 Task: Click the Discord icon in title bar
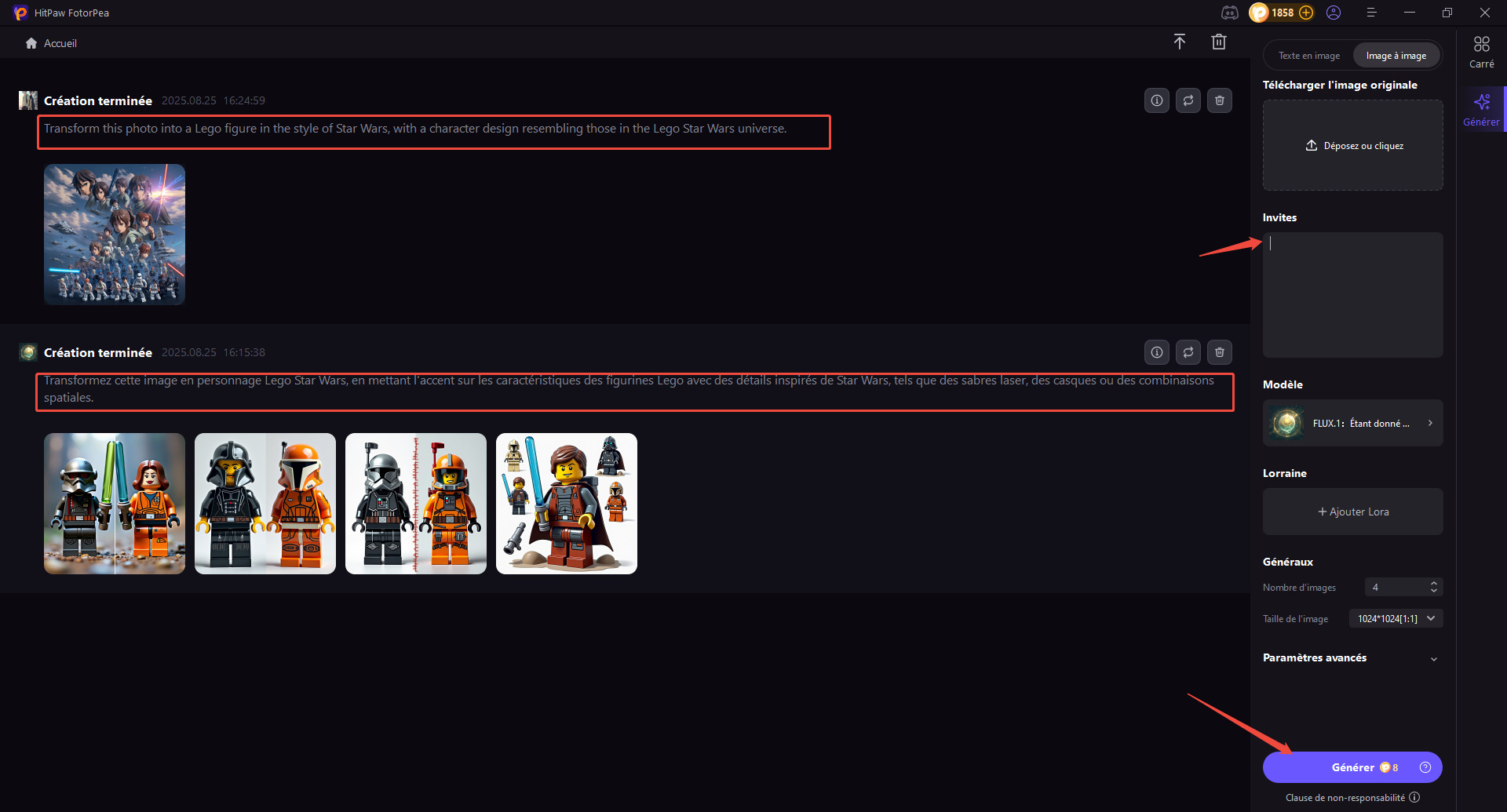(1229, 13)
